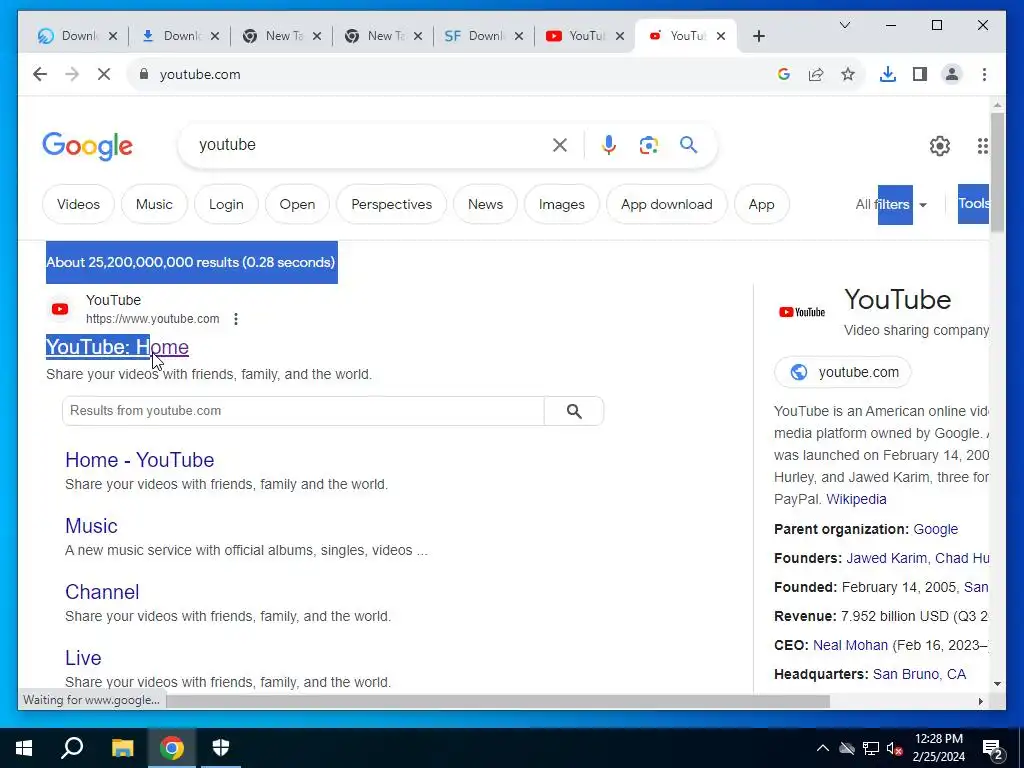Open the Channel sitelink
Image resolution: width=1024 pixels, height=768 pixels.
(x=102, y=592)
